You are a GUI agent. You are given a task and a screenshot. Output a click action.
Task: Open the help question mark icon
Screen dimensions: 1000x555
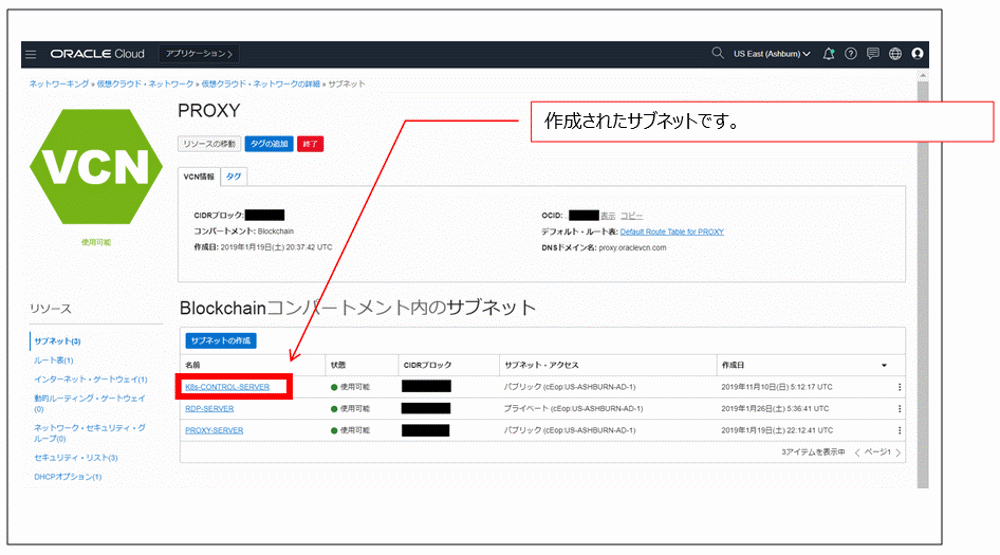[x=851, y=54]
